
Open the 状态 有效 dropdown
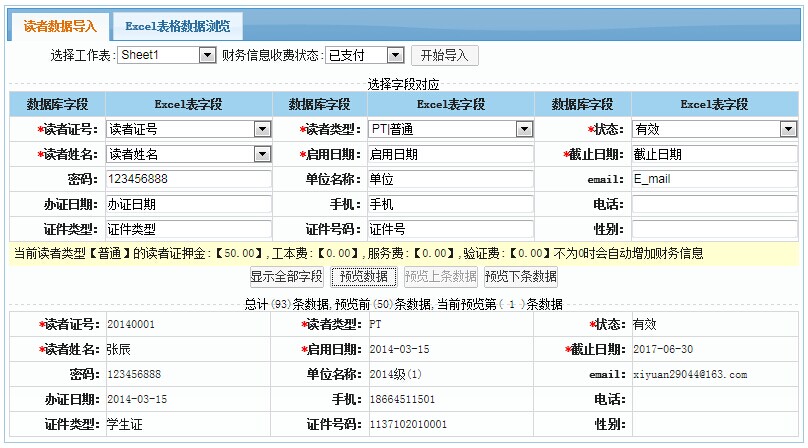(714, 129)
